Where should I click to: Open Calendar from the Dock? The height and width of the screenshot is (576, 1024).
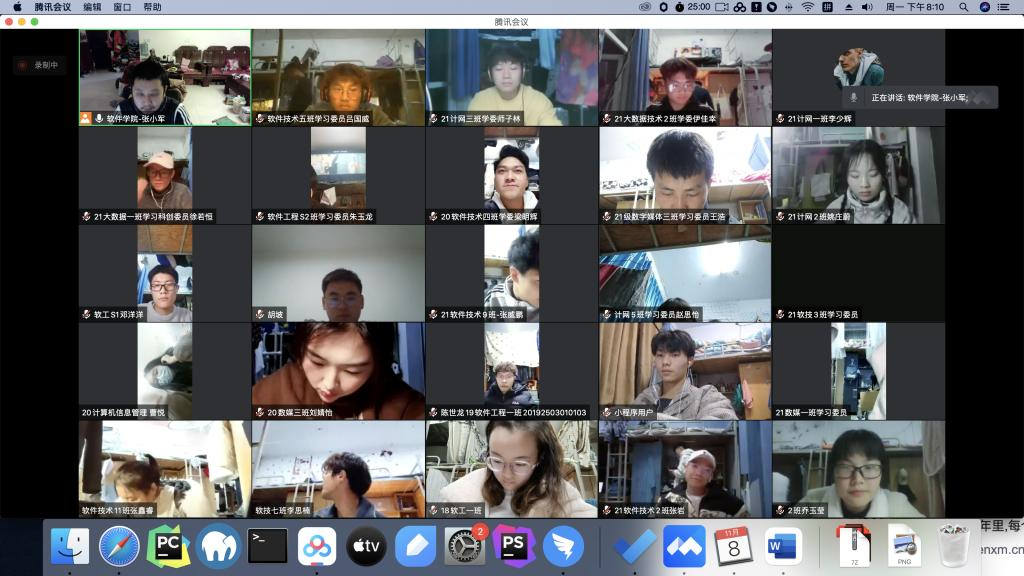(x=733, y=546)
